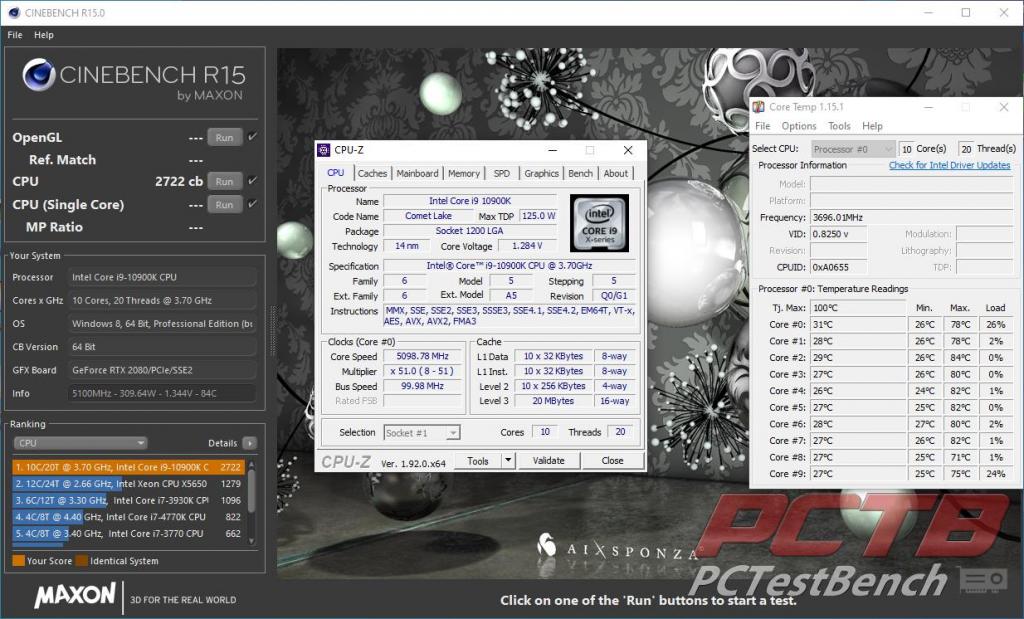Click Core Temp CPUID 0xA0655 field

pyautogui.click(x=839, y=267)
